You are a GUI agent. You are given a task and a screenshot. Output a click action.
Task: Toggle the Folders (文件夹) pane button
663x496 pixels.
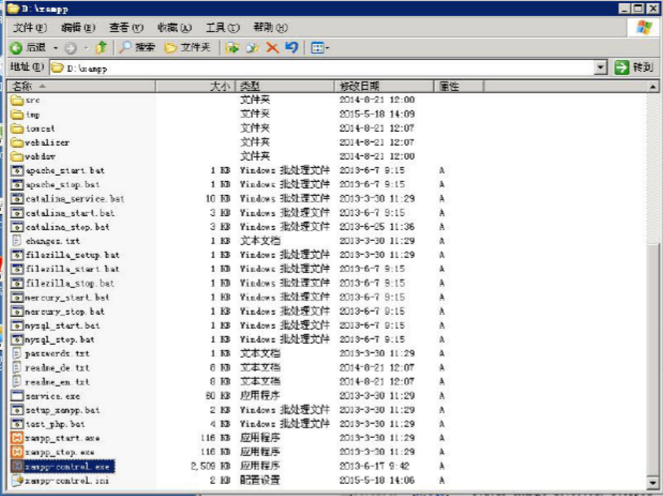pyautogui.click(x=188, y=47)
